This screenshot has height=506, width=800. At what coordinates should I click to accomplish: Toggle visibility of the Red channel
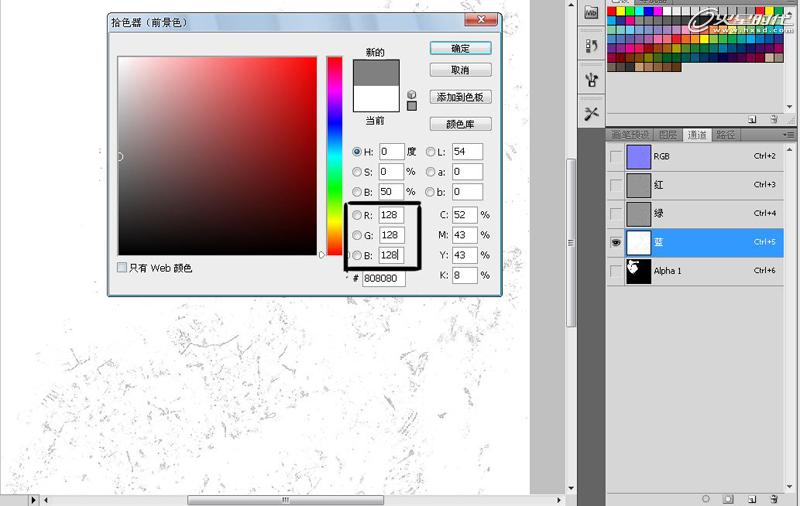point(616,185)
